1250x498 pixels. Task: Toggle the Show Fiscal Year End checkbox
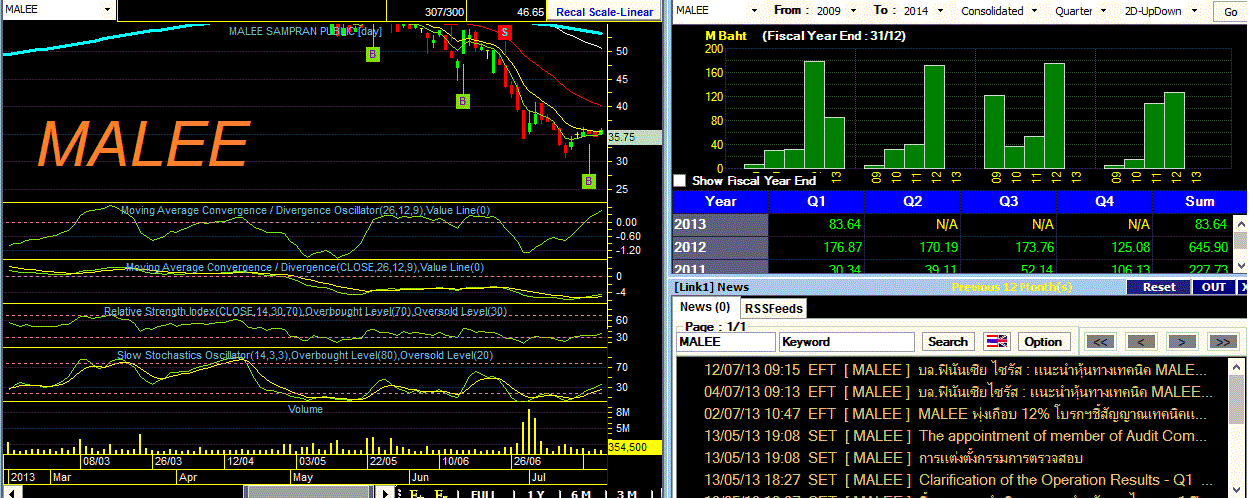[x=680, y=181]
